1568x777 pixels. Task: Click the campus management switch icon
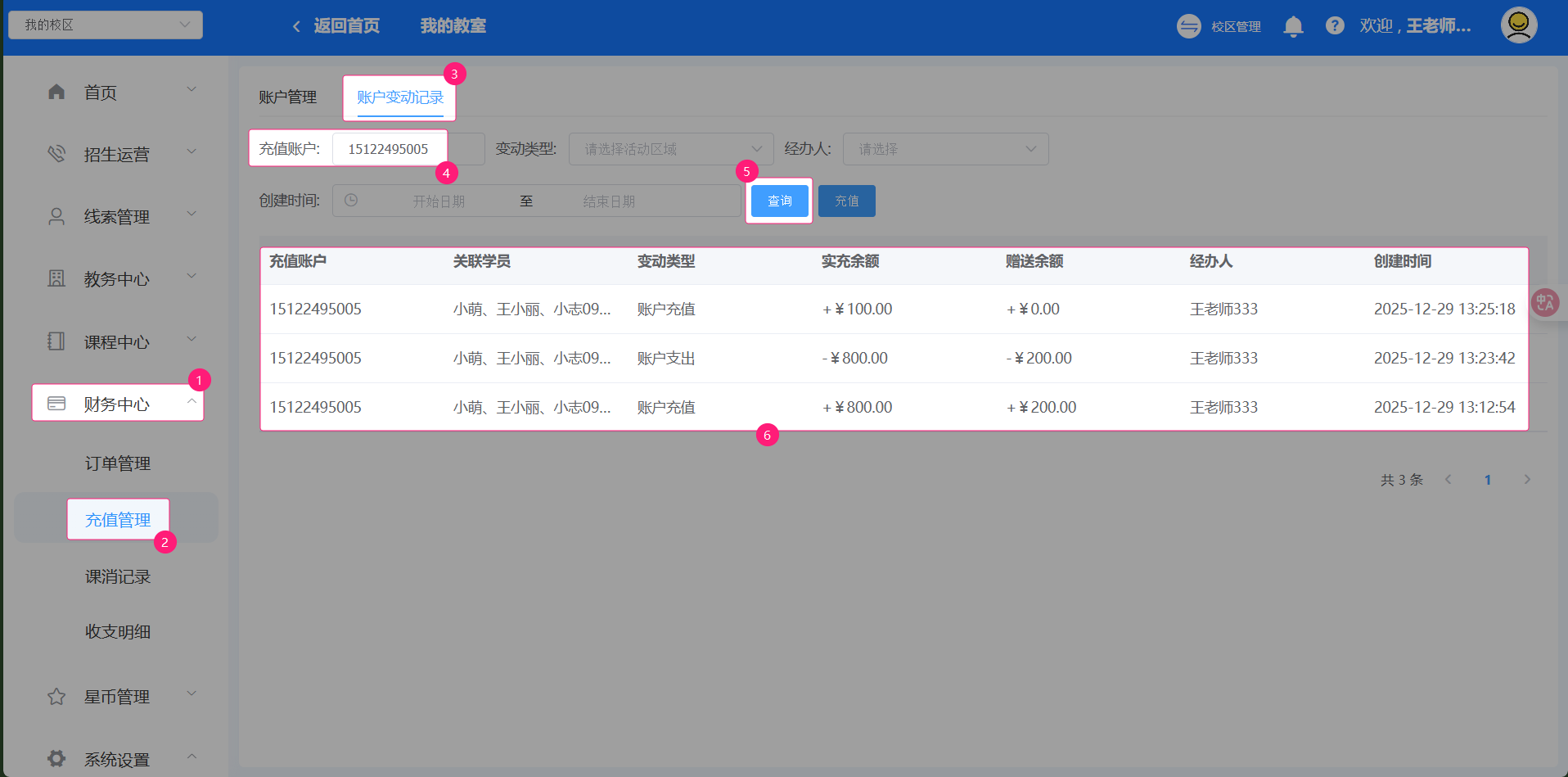1188,26
